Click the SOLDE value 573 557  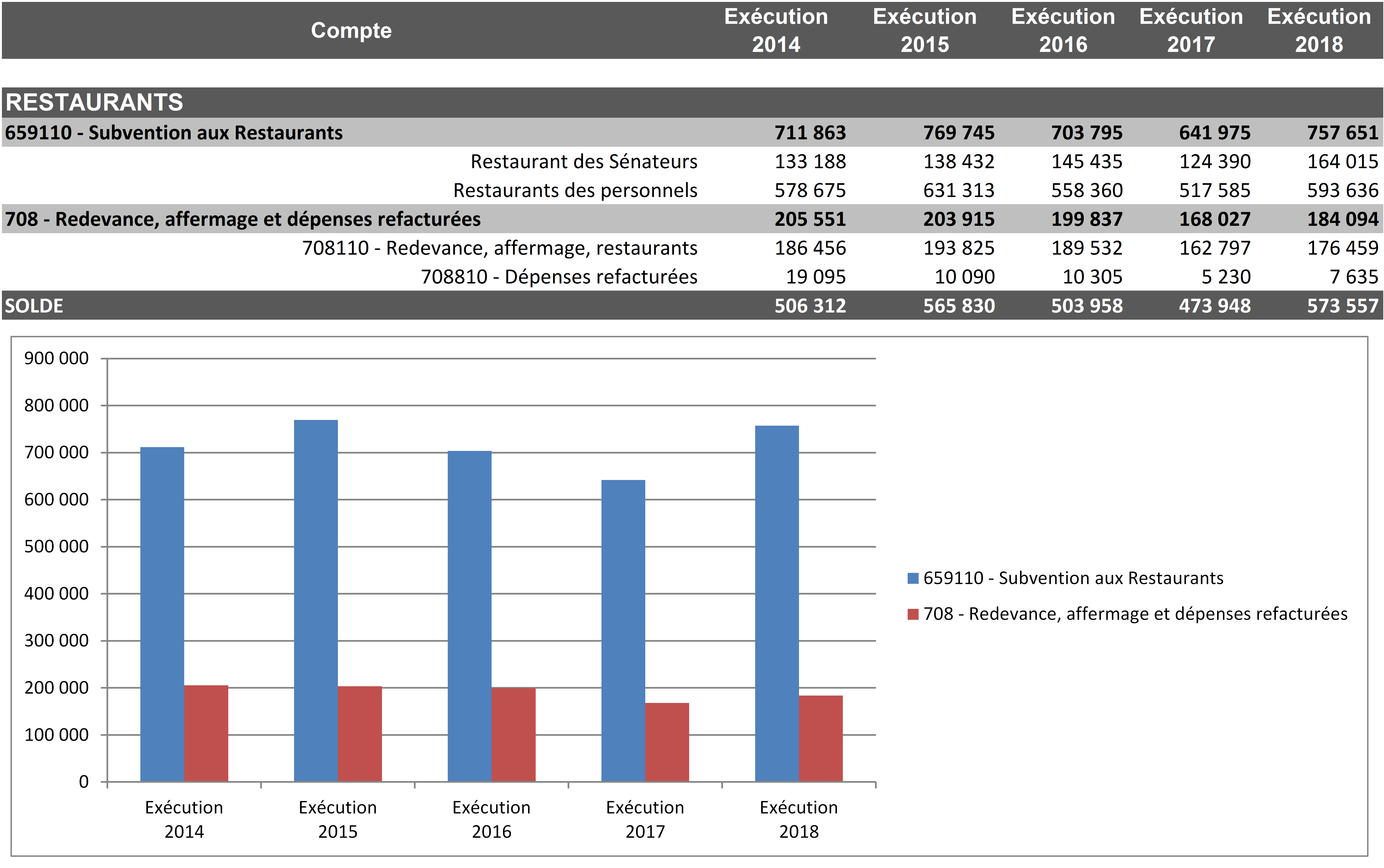point(1342,305)
